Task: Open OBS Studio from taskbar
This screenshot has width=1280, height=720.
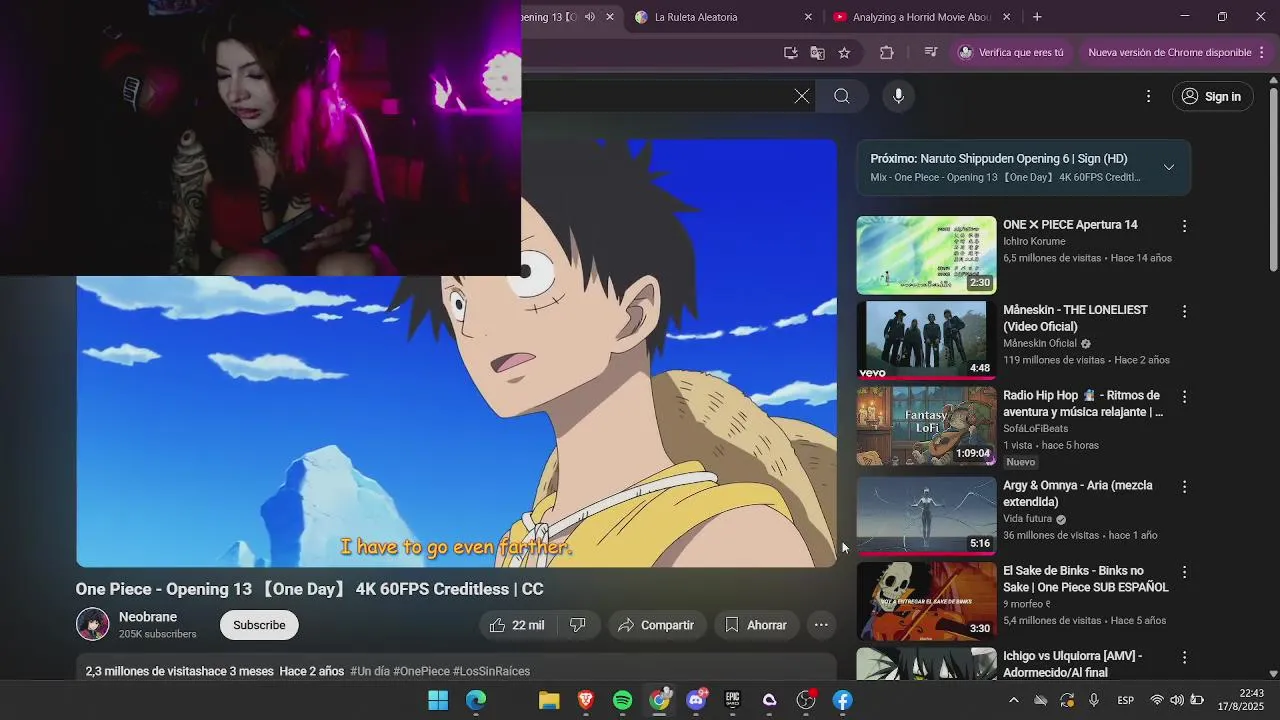Action: click(806, 700)
